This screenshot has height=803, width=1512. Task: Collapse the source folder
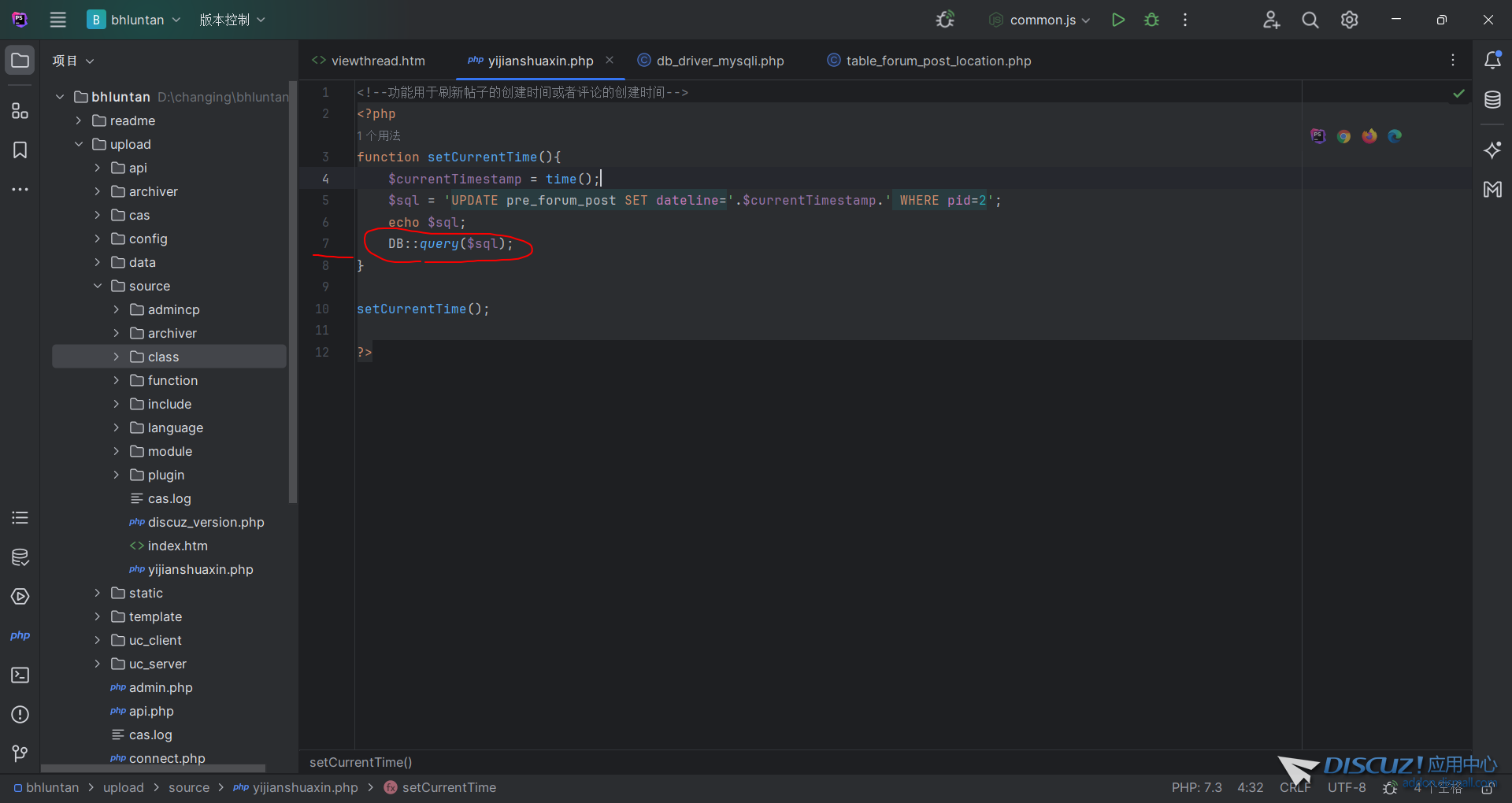point(98,286)
